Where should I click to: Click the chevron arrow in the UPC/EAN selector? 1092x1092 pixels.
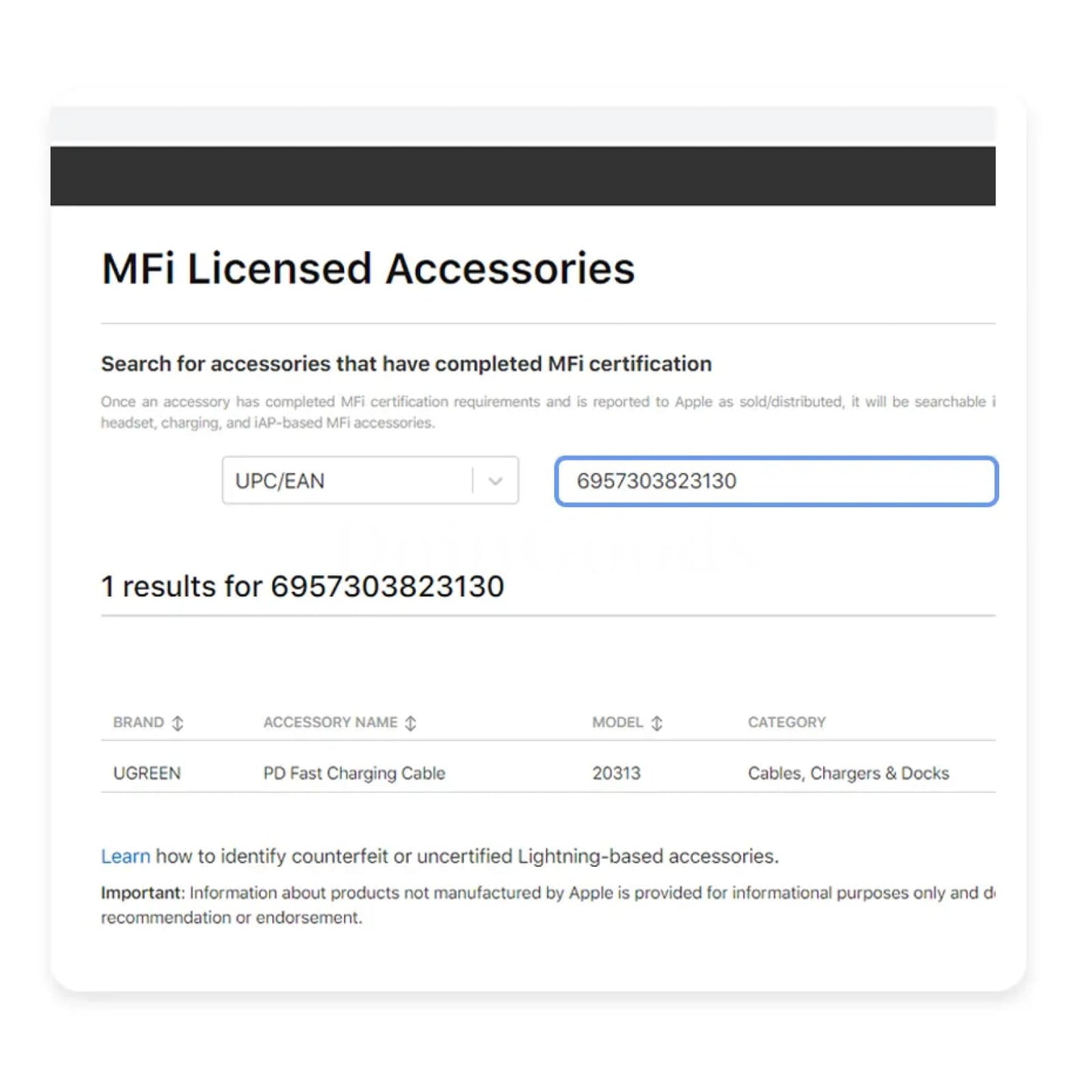(x=496, y=481)
